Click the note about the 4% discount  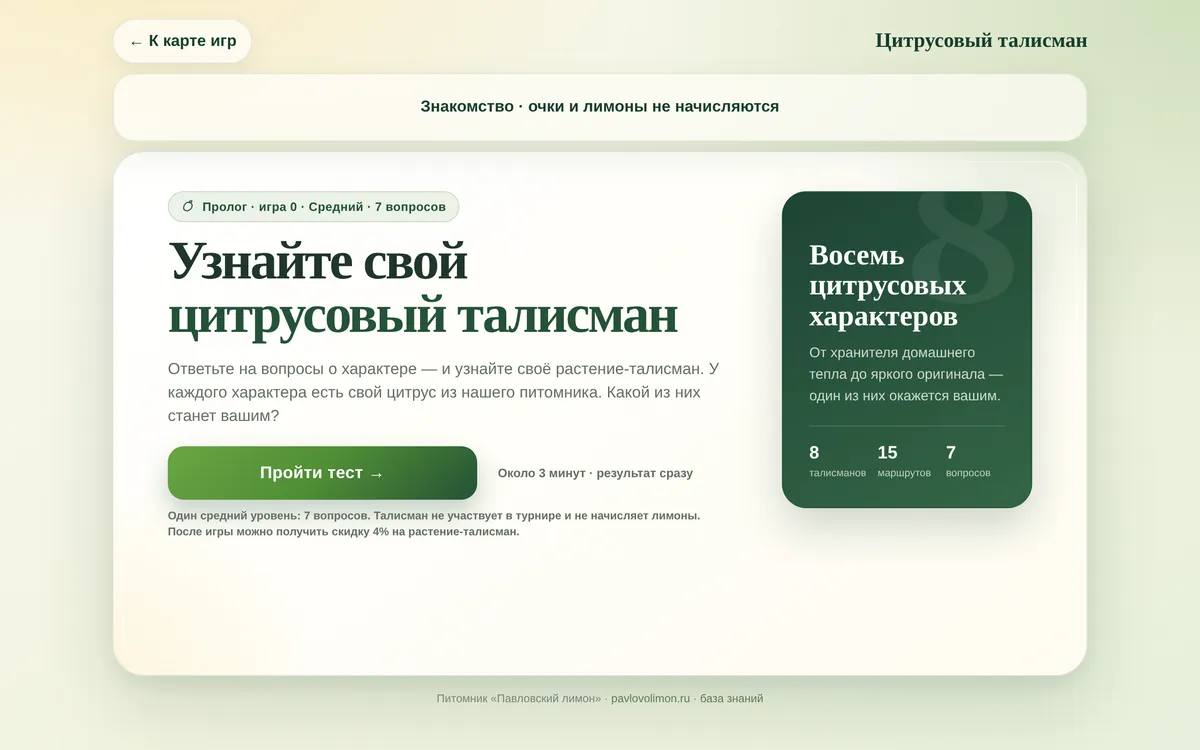click(x=343, y=532)
